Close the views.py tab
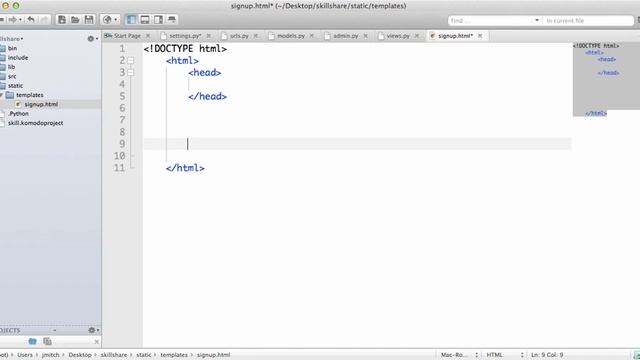Viewport: 640px width, 360px height. coord(417,36)
